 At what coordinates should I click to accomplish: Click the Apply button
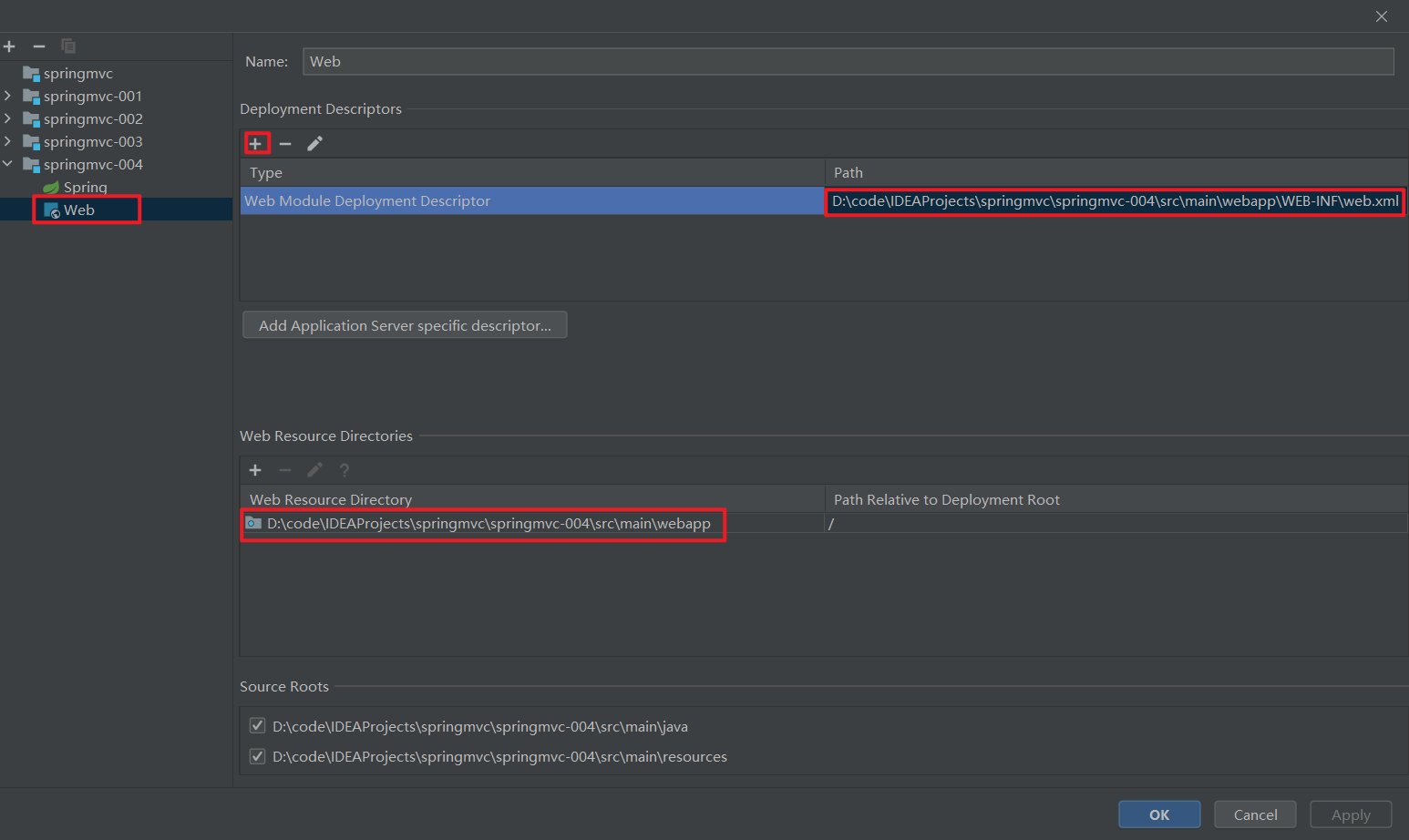(1351, 814)
